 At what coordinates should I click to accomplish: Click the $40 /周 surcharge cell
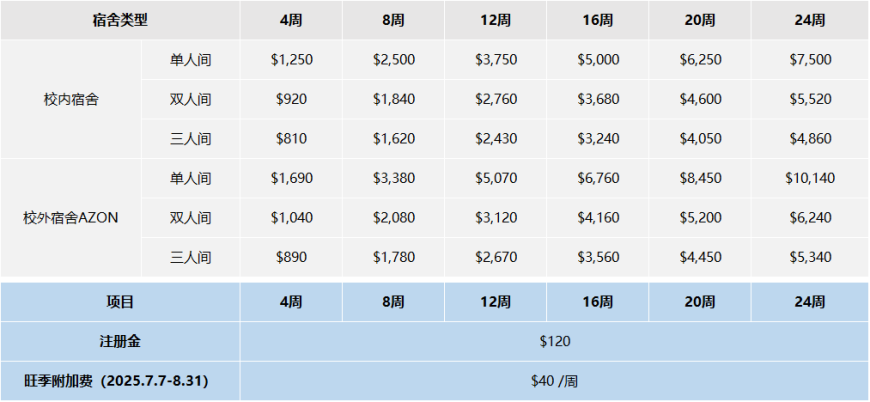point(554,381)
